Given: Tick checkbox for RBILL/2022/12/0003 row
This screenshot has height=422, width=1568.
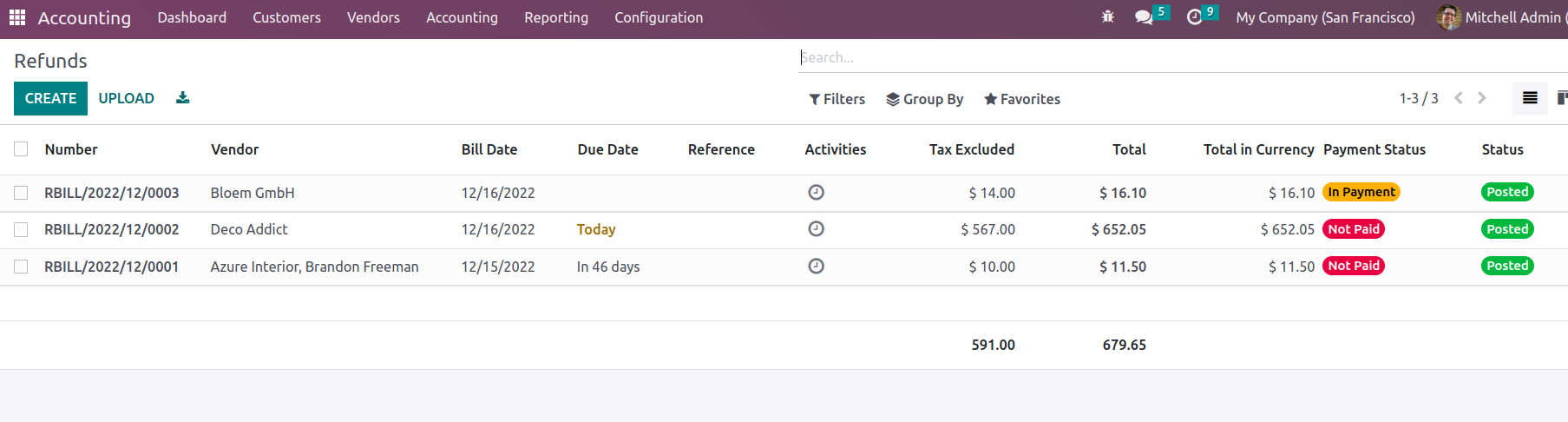Looking at the screenshot, I should pos(21,193).
